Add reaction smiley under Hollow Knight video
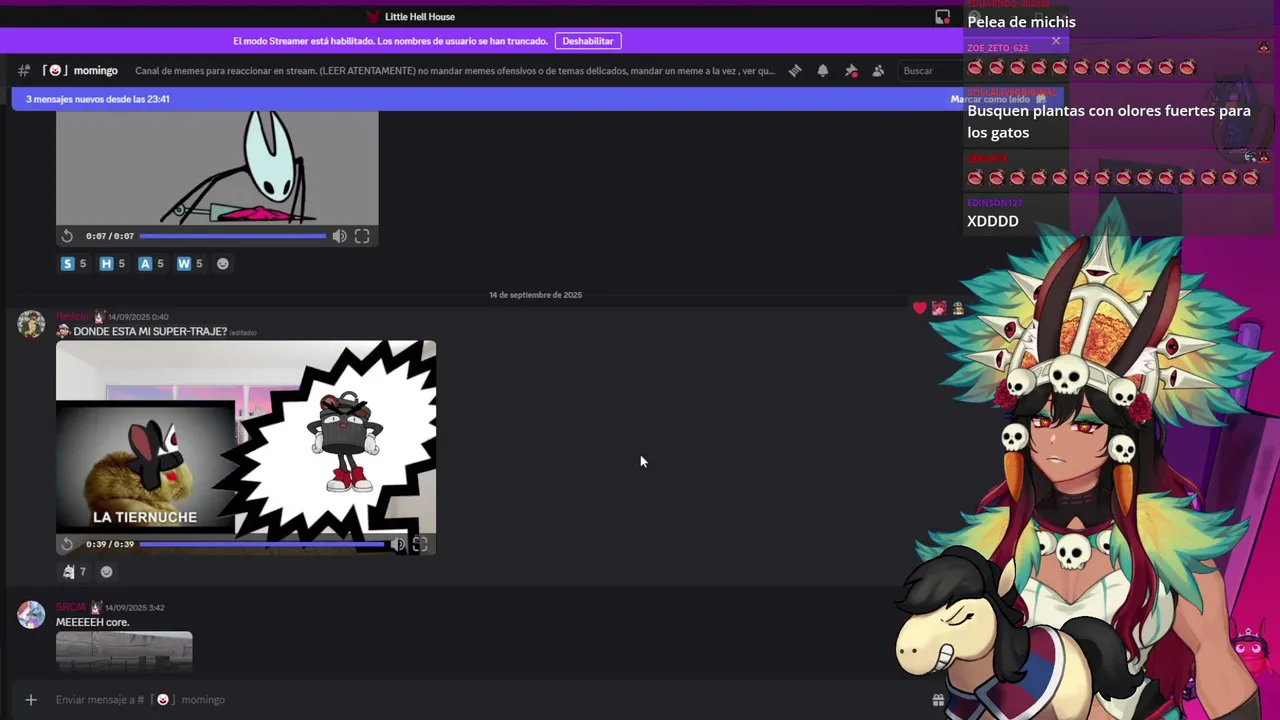1280x720 pixels. 223,264
